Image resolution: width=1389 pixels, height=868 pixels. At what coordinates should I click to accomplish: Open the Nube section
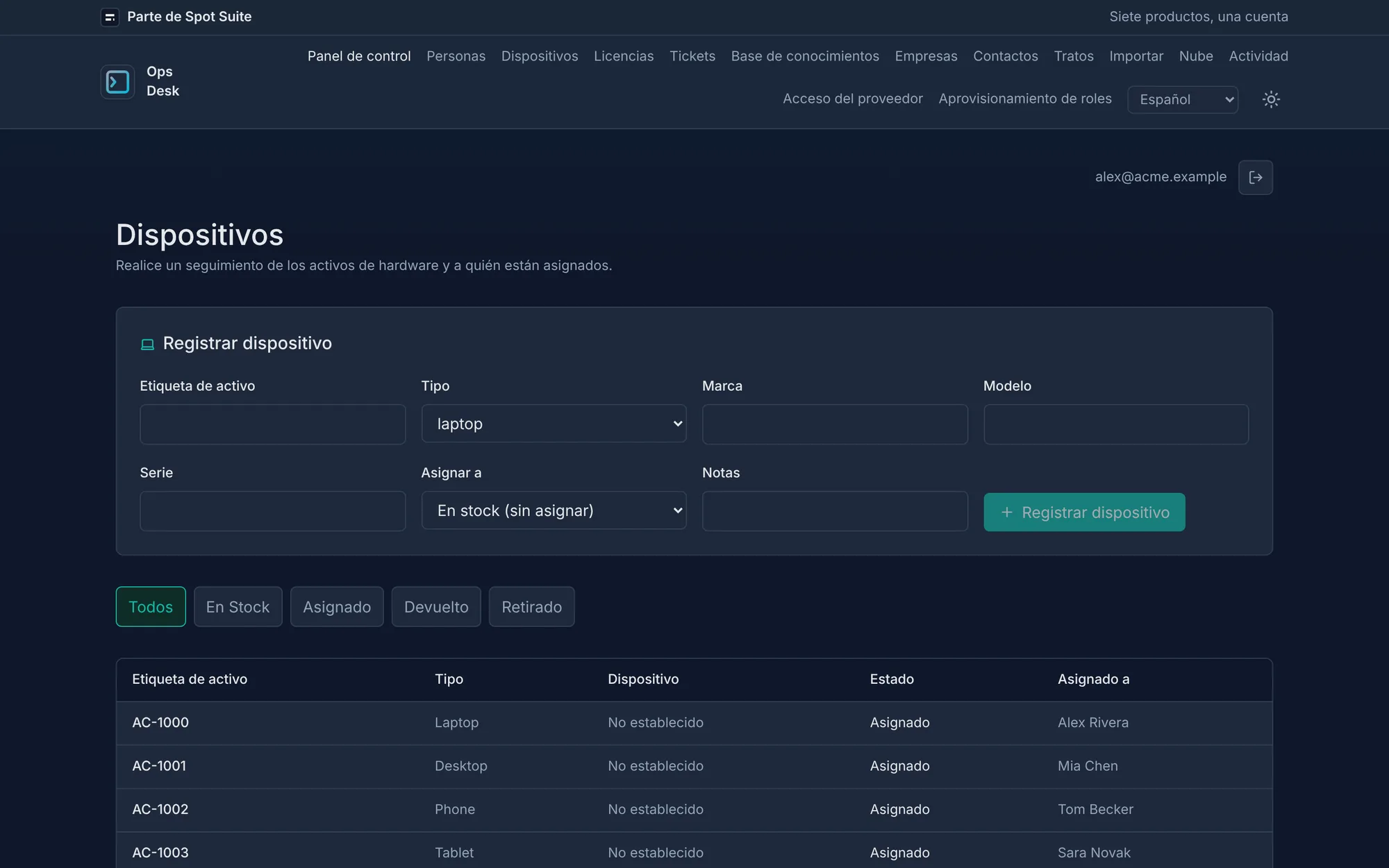coord(1196,56)
